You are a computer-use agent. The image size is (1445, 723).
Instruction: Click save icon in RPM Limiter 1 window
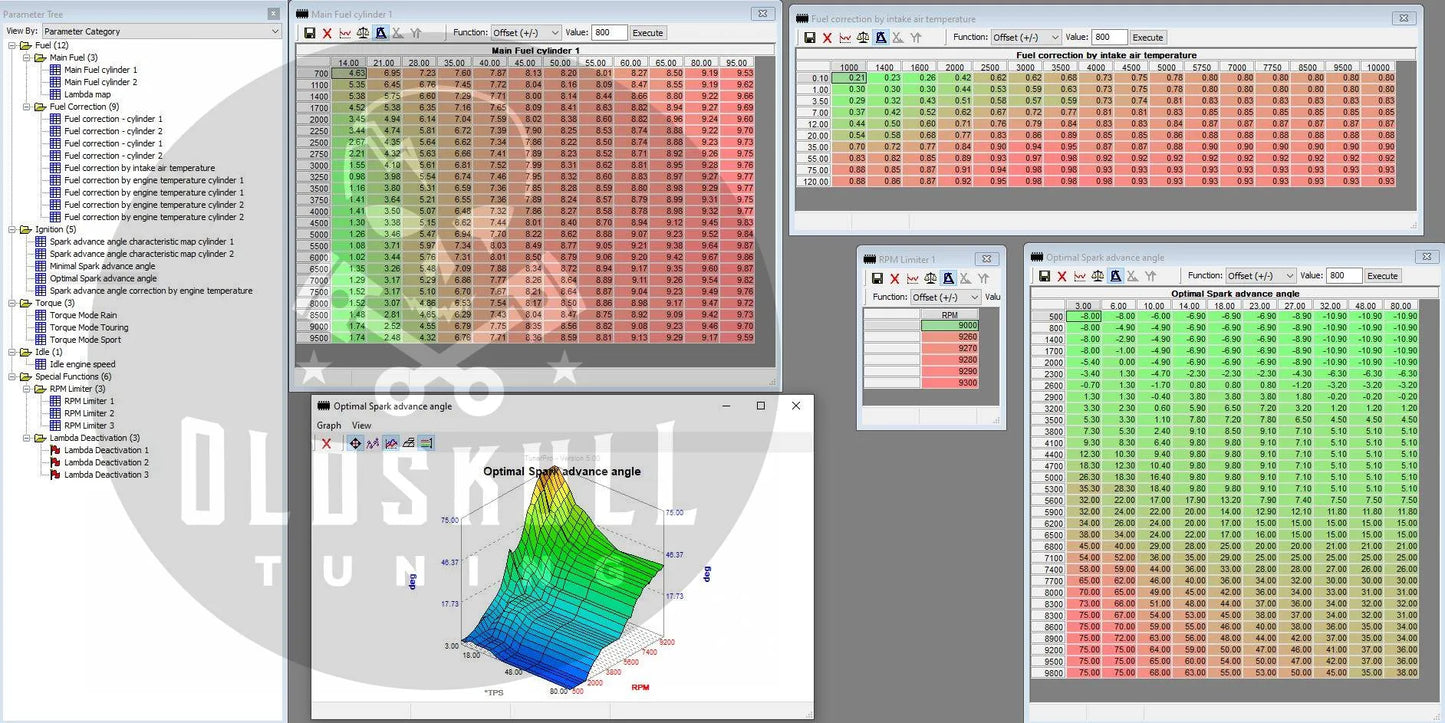pos(878,279)
